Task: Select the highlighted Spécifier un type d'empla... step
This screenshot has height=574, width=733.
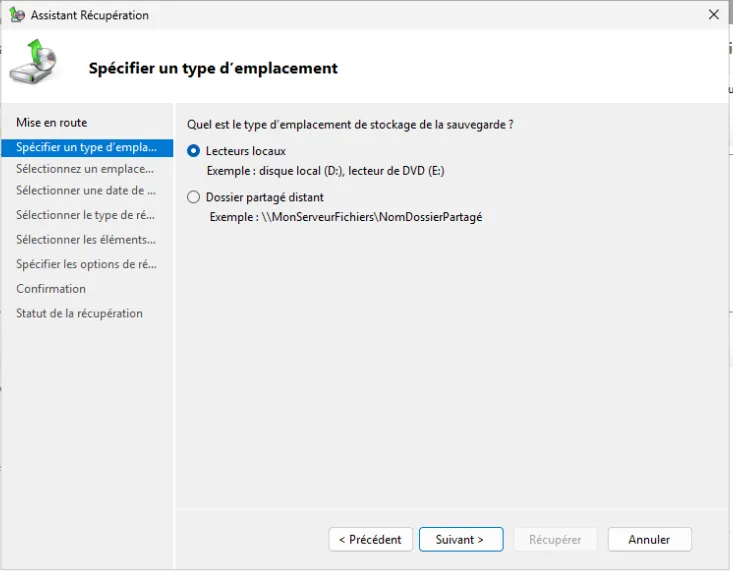Action: (87, 147)
